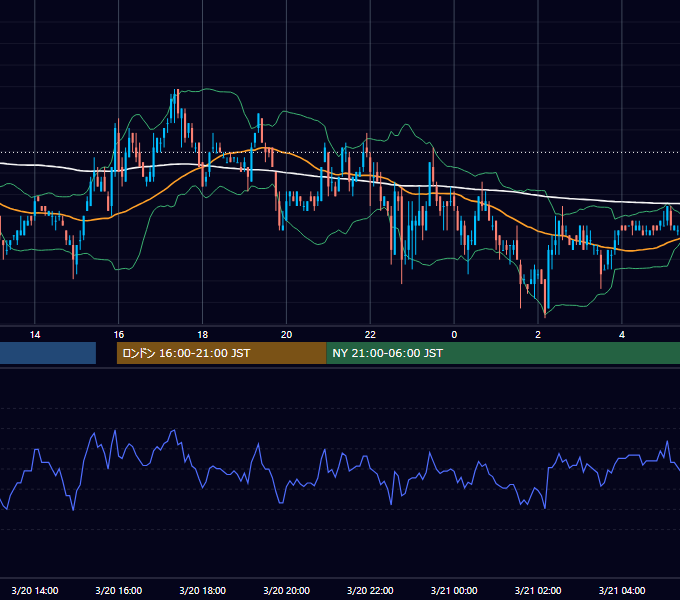Click the NY session bar 21:00-06:00 JST
680x600 pixels.
pyautogui.click(x=503, y=353)
